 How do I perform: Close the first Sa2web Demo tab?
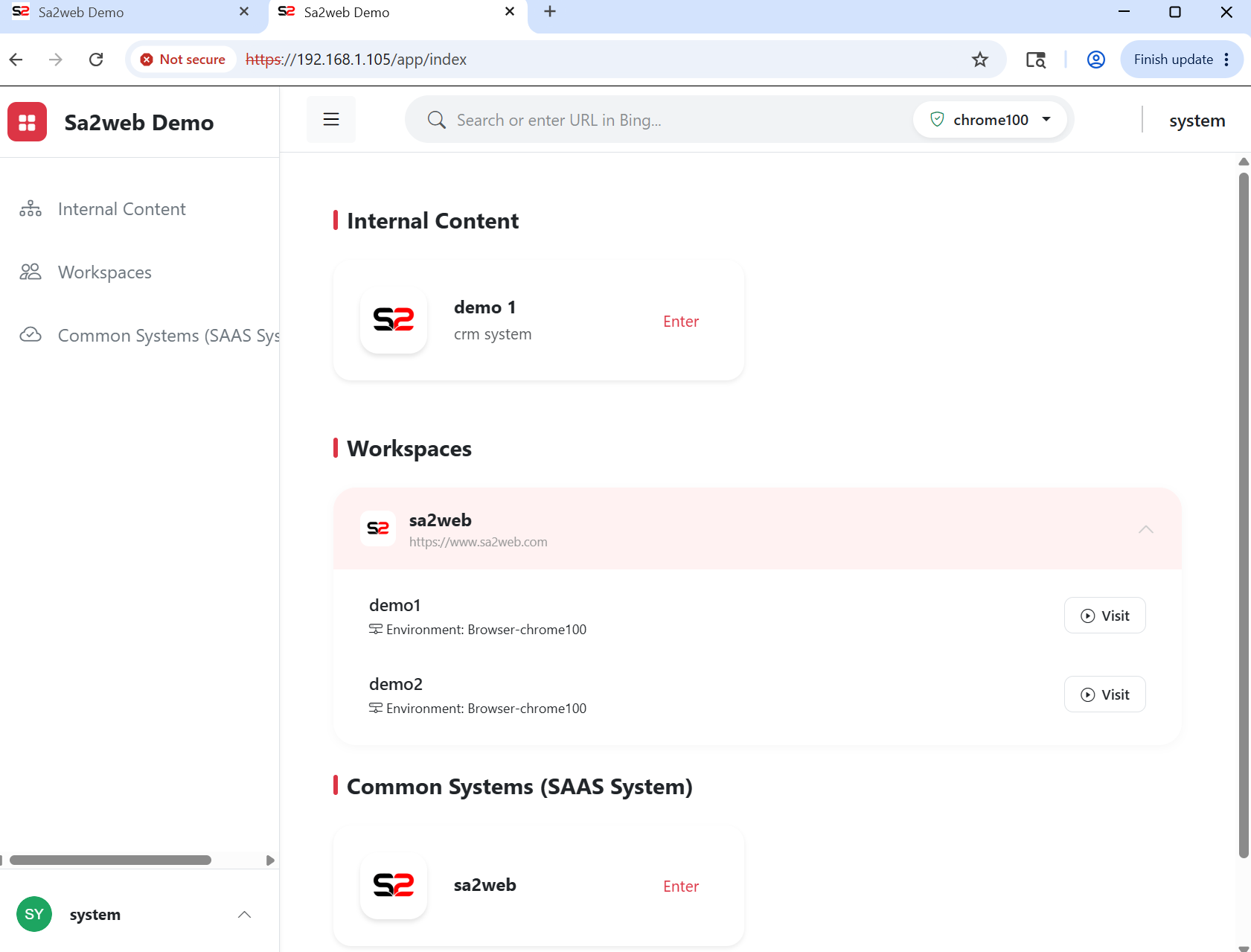click(x=244, y=12)
